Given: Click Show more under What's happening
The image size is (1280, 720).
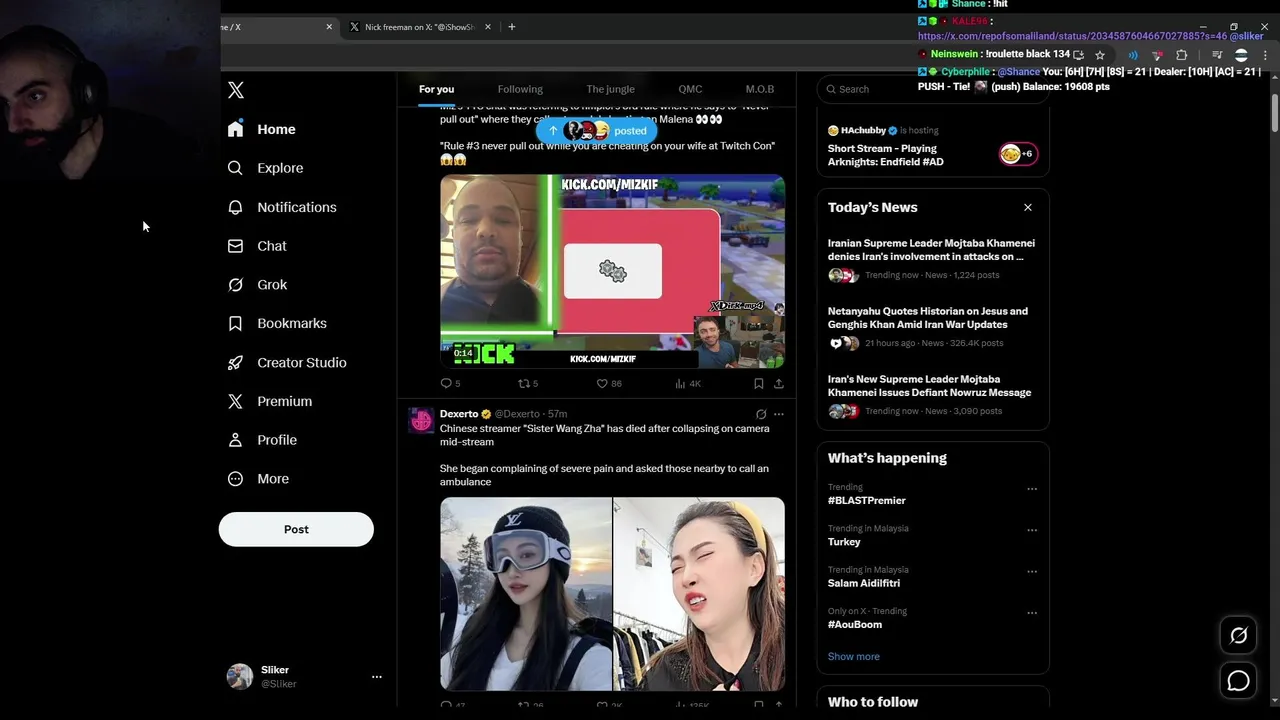Looking at the screenshot, I should click(854, 657).
